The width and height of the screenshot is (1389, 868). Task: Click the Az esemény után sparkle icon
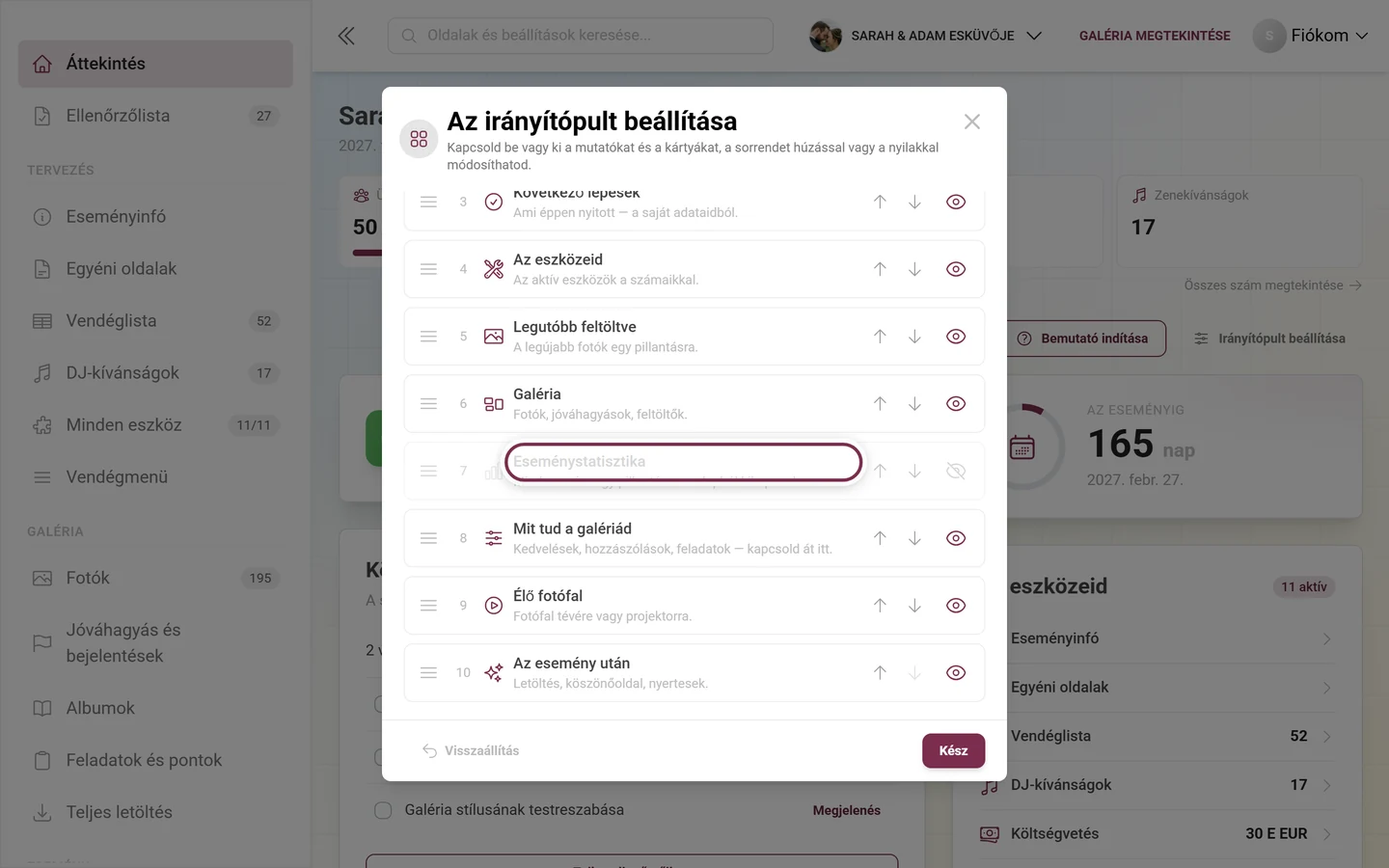point(494,673)
